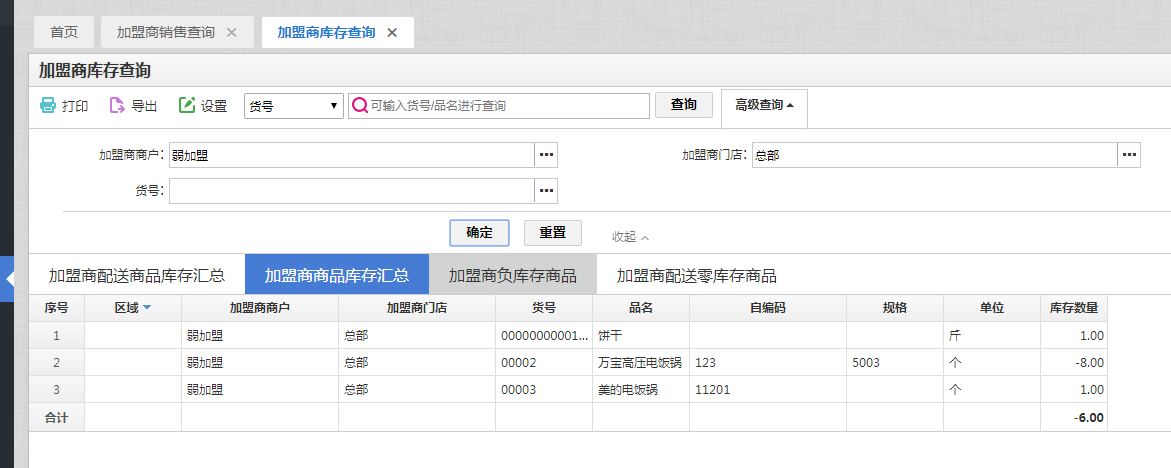Open 加盟商门店 ellipsis picker button
This screenshot has height=468, width=1171.
tap(1129, 155)
